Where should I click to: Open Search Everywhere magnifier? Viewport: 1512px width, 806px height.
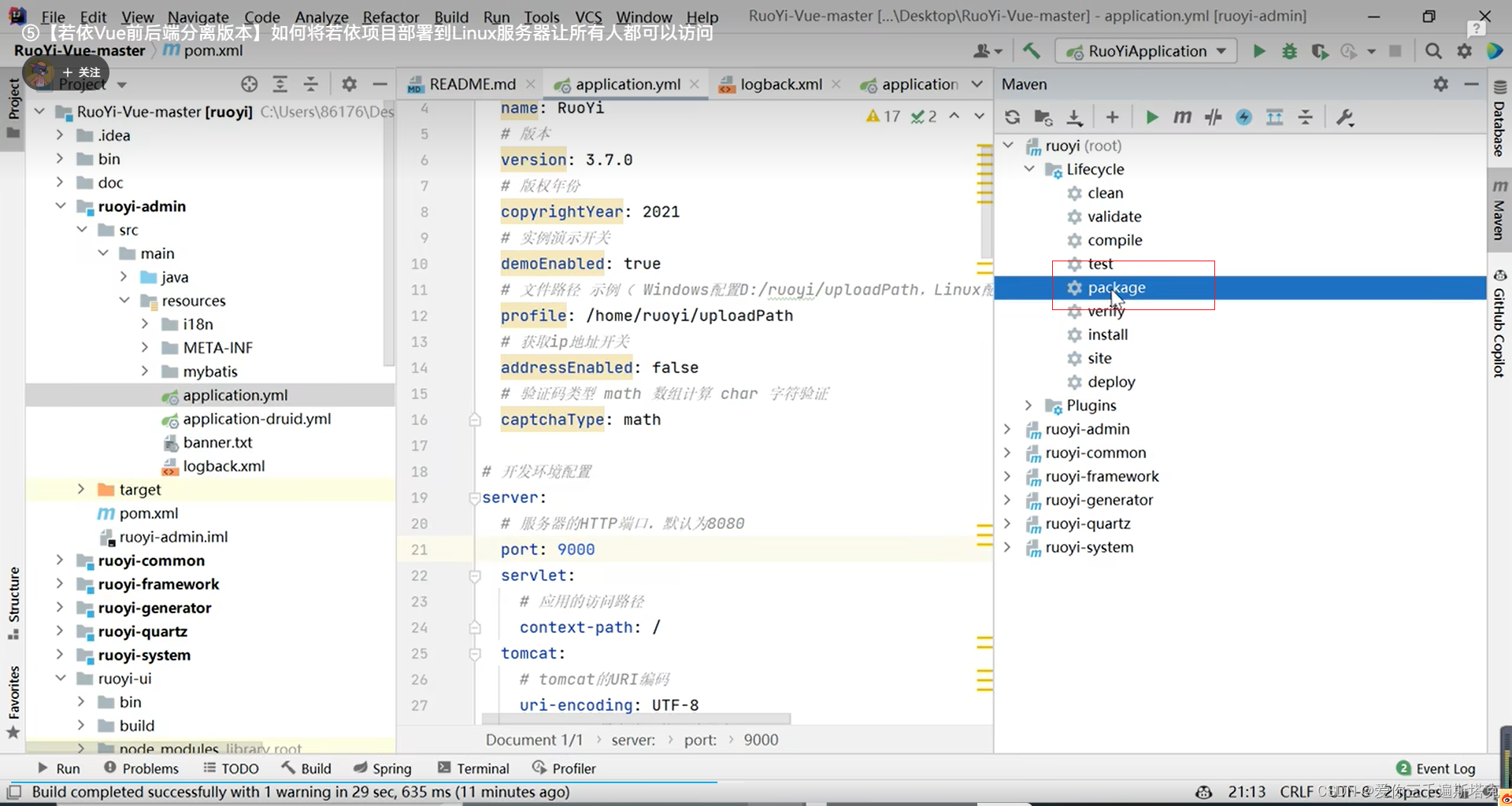click(1433, 51)
